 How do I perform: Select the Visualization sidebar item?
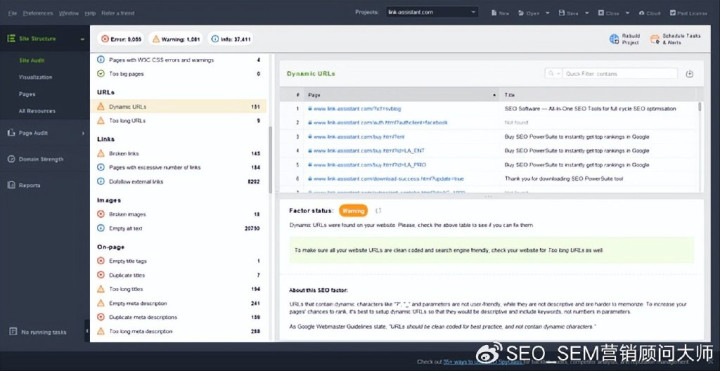coord(35,77)
